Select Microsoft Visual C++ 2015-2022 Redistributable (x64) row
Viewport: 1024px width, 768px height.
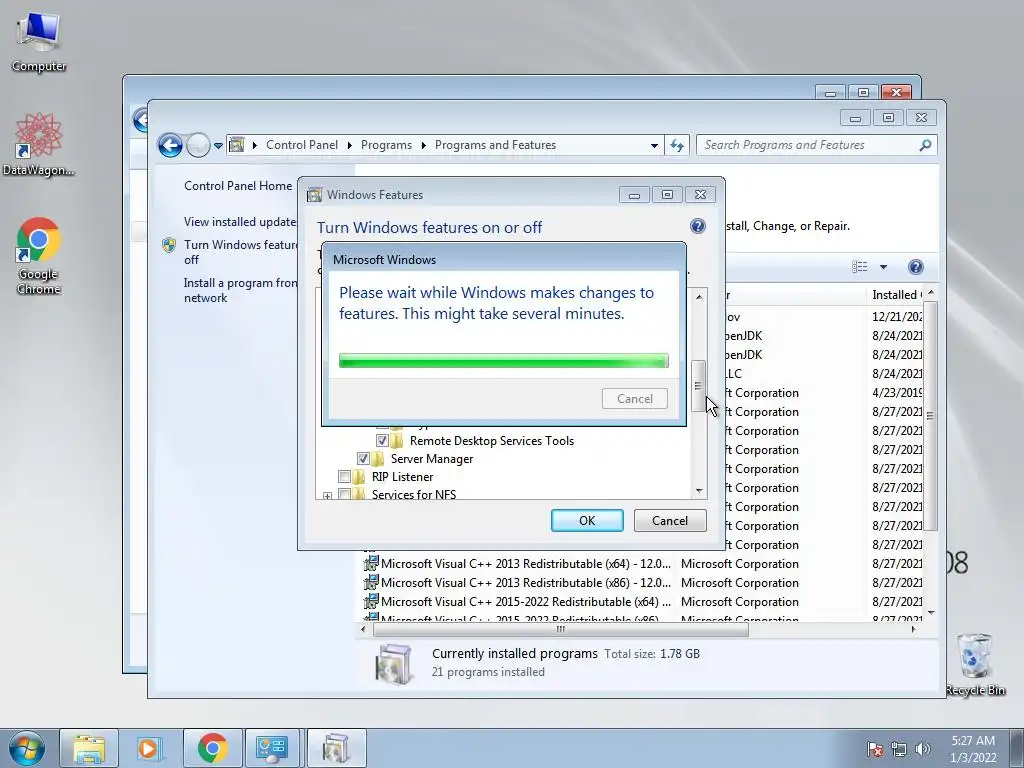coord(643,601)
